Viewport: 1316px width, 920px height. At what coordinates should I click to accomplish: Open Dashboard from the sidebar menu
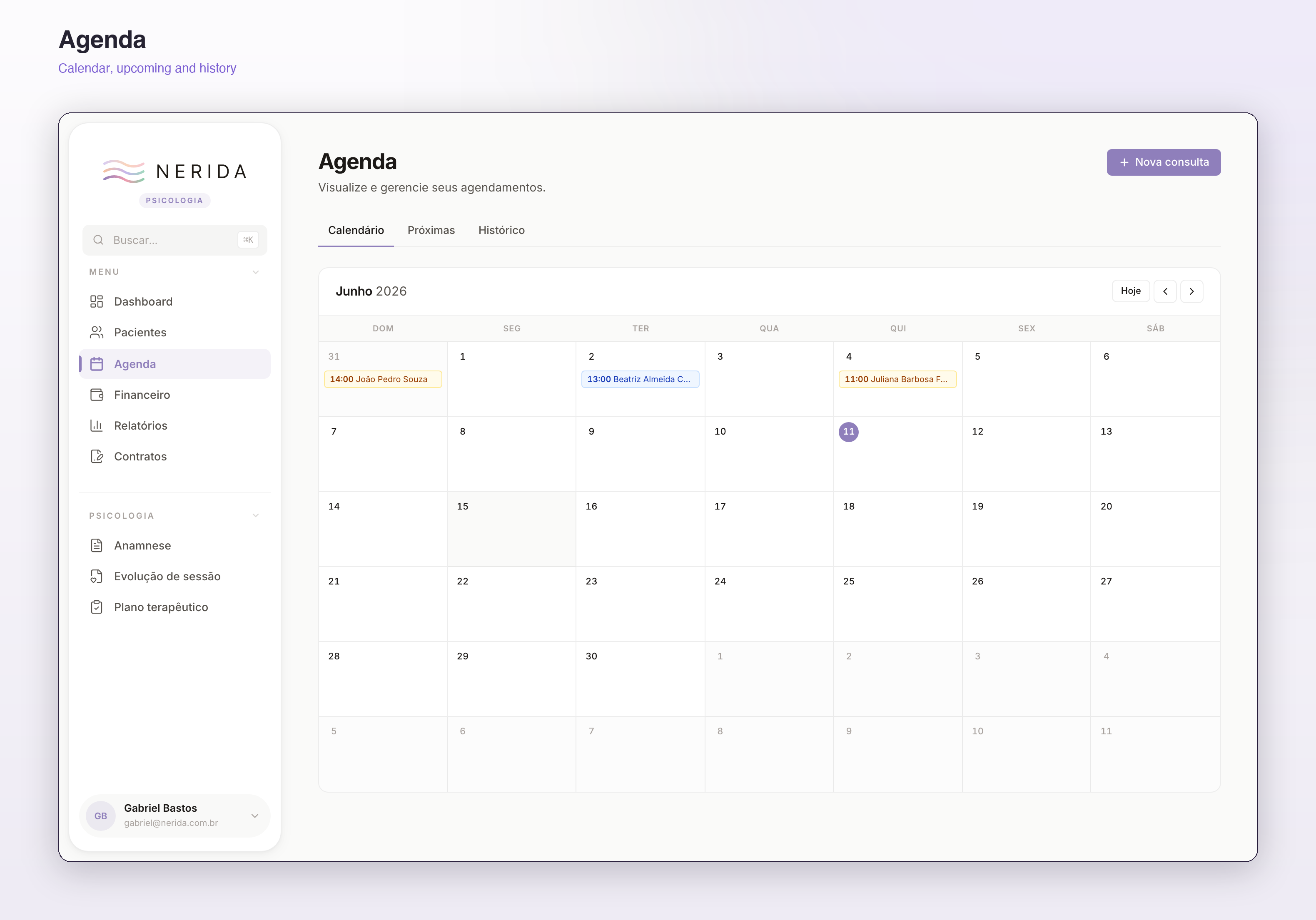click(175, 301)
